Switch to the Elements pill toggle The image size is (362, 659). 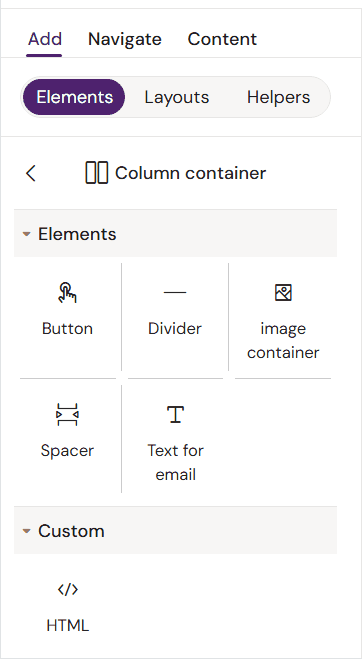[x=74, y=97]
